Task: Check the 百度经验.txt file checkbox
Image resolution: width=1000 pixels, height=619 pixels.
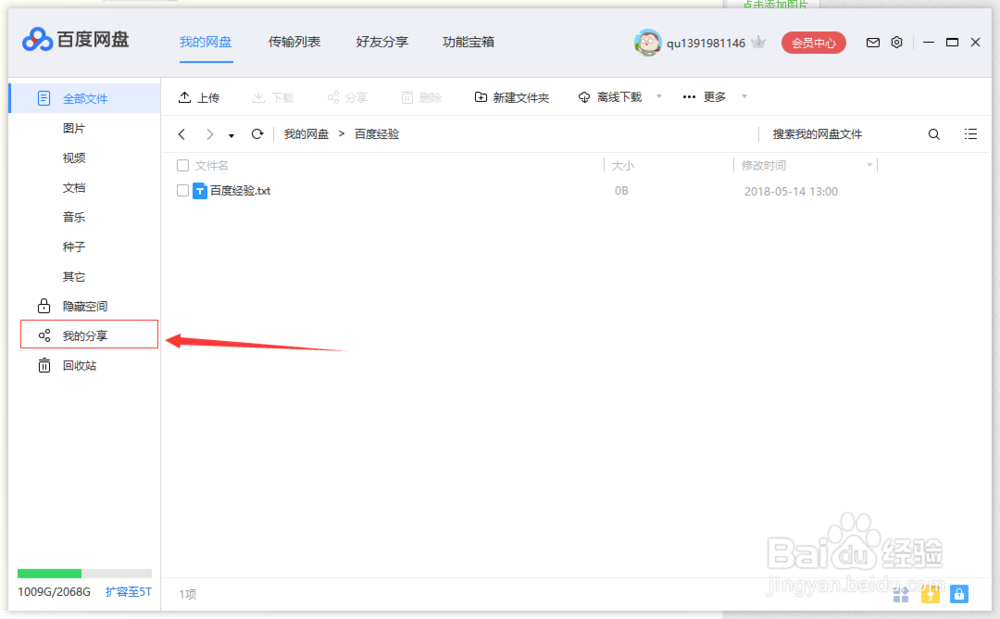Action: click(181, 190)
